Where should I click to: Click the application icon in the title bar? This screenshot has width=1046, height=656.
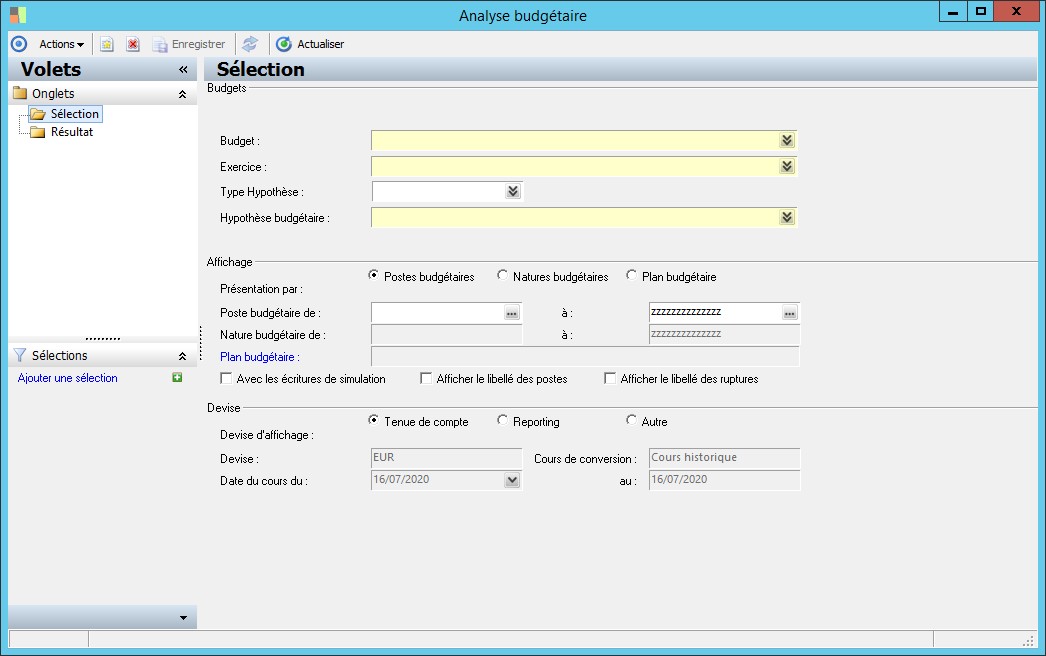click(18, 15)
